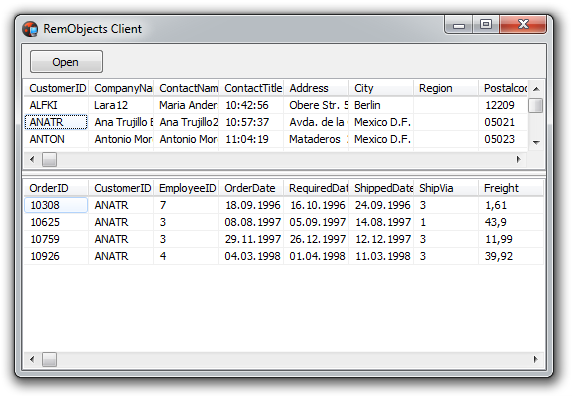This screenshot has height=396, width=572.
Task: Click orders grid horizontal scroll left arrow
Action: pos(32,360)
